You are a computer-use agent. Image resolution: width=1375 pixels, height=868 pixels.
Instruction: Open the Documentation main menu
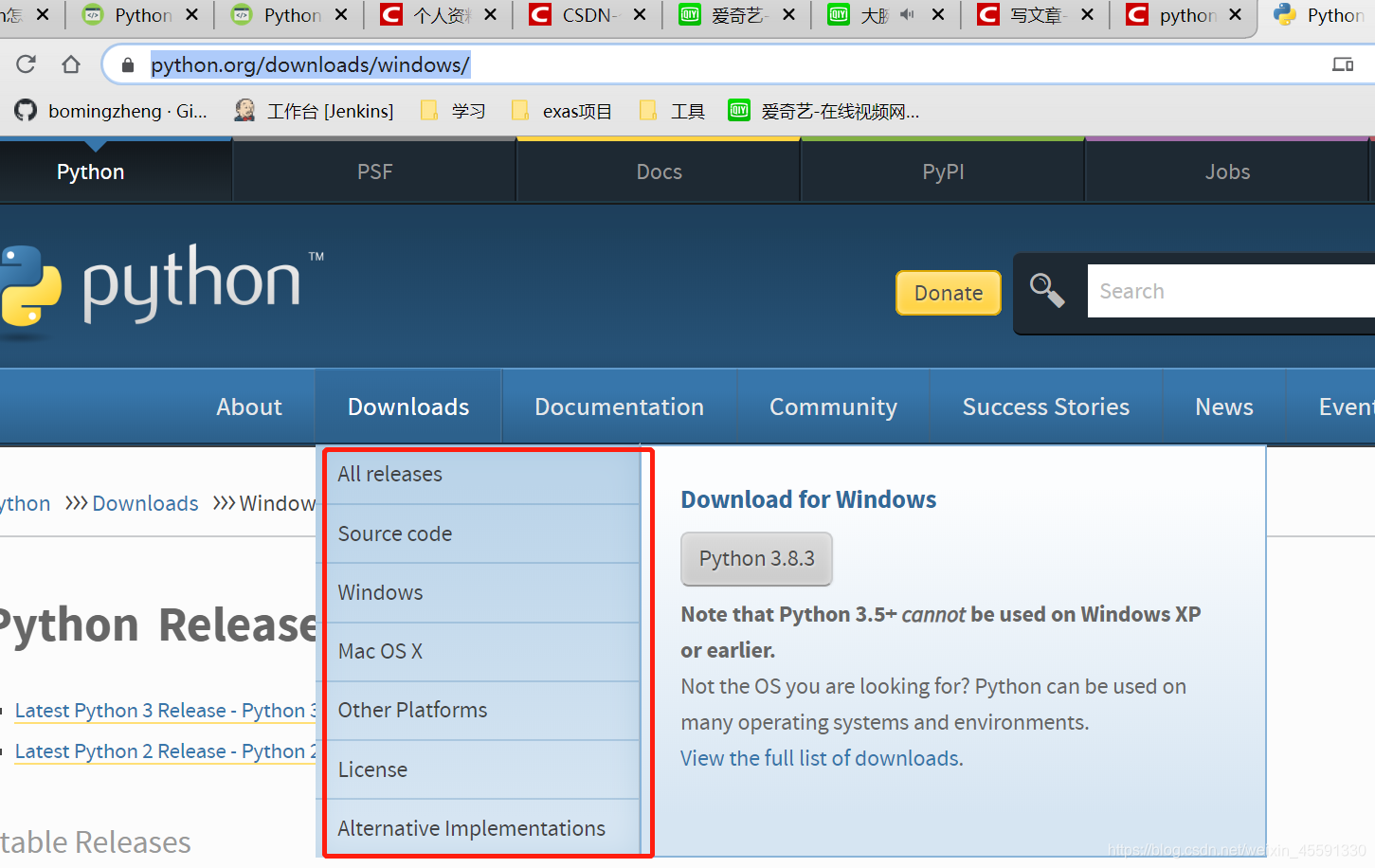619,407
